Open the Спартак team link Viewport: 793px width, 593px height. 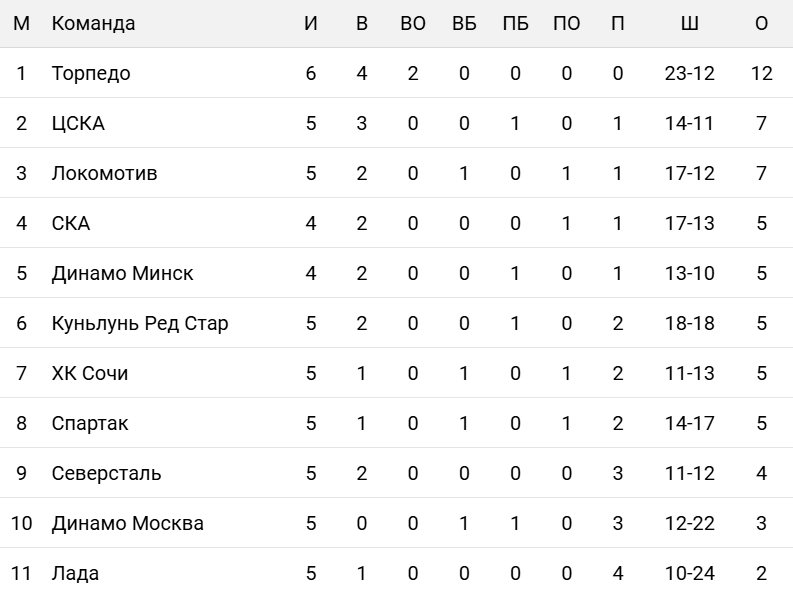(x=90, y=423)
